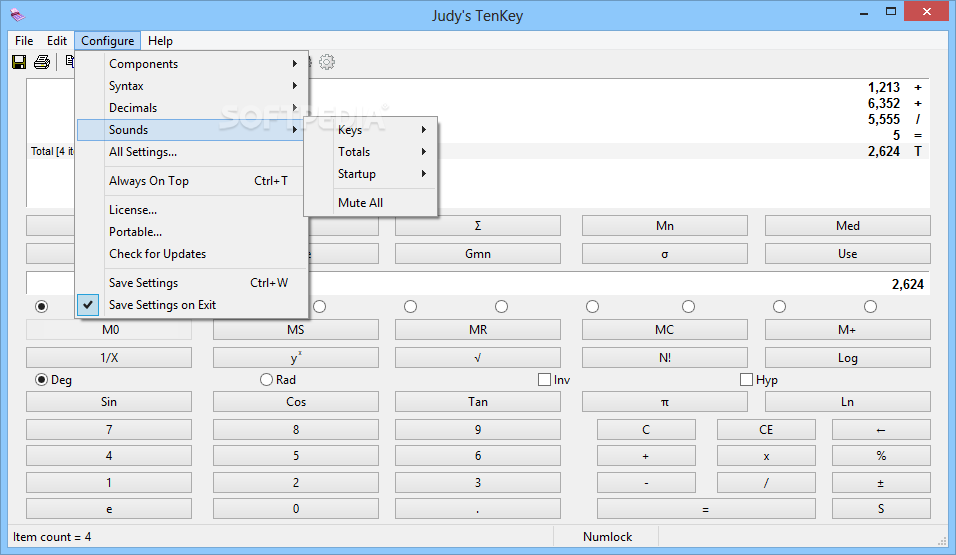Viewport: 956px width, 555px height.
Task: Click the Med median button
Action: coord(847,226)
